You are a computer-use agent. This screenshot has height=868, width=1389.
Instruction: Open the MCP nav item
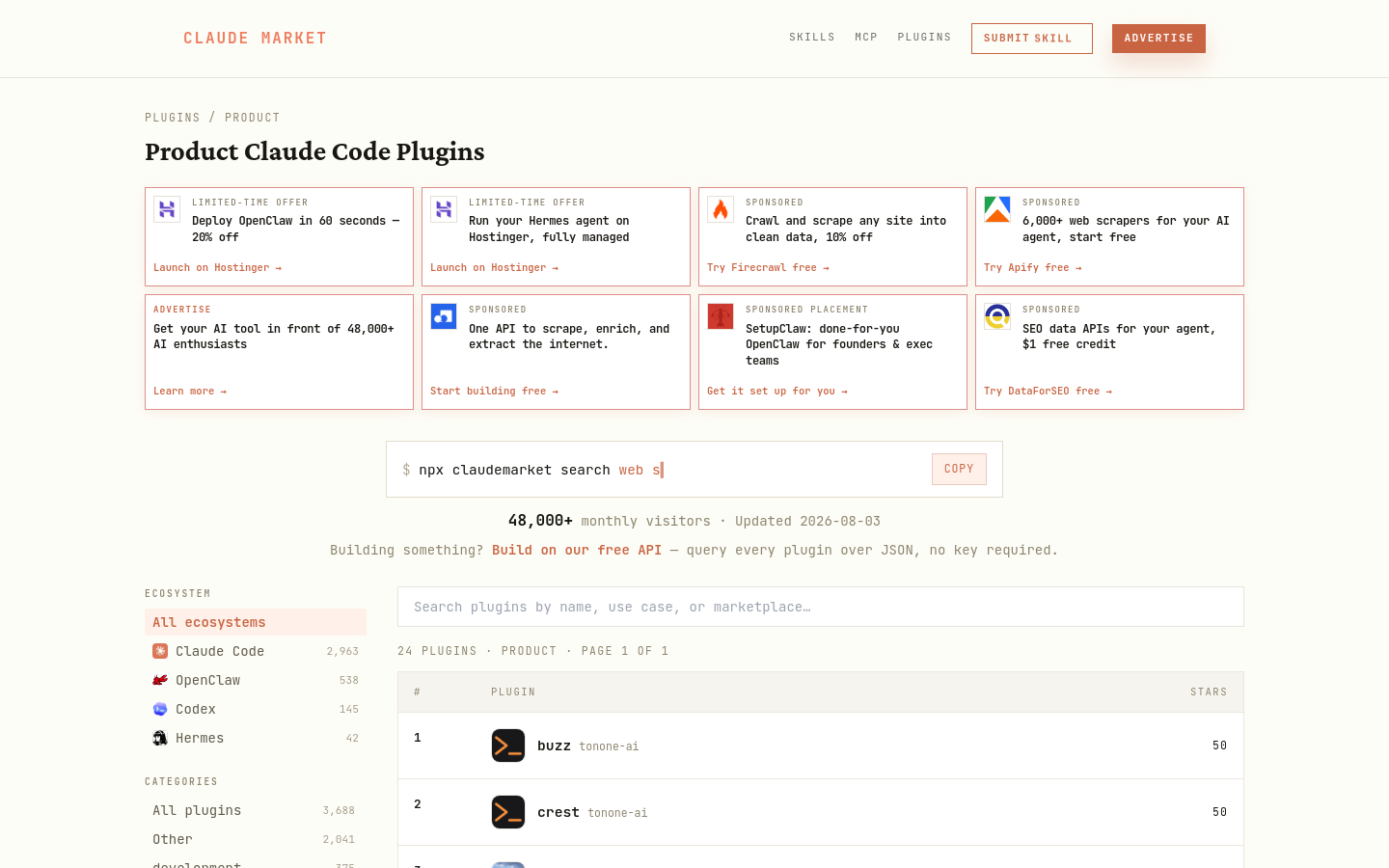coord(866,38)
